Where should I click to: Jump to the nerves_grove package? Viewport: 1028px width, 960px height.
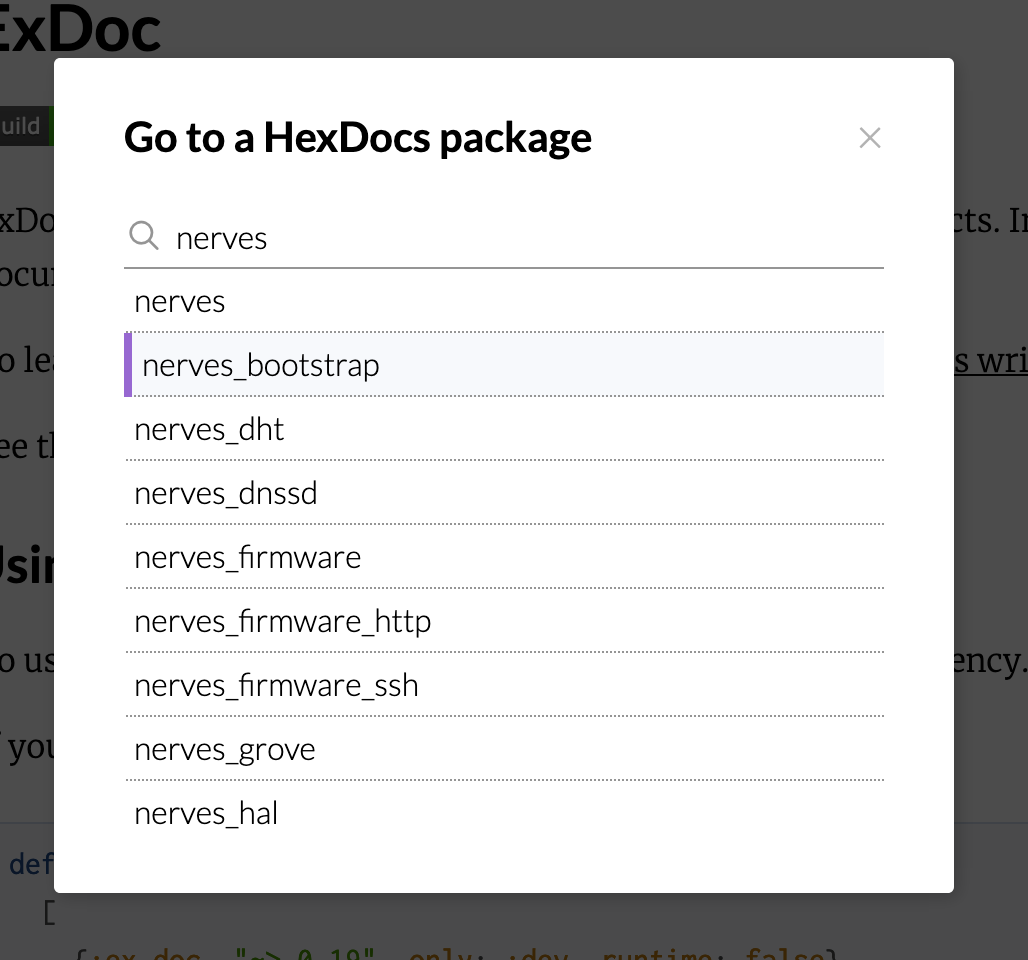(x=224, y=749)
